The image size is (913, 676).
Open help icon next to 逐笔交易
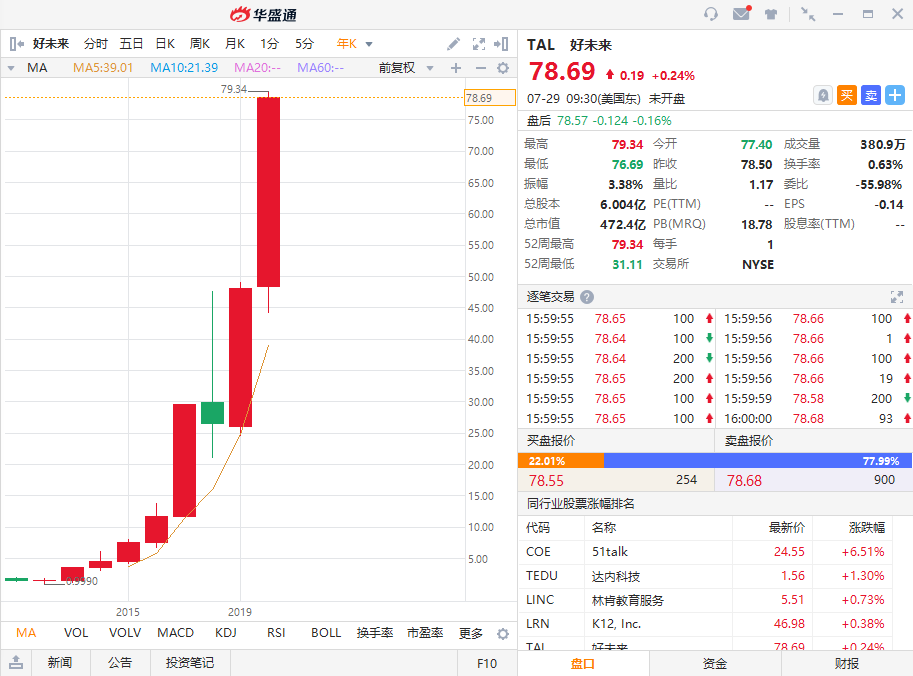(x=587, y=297)
